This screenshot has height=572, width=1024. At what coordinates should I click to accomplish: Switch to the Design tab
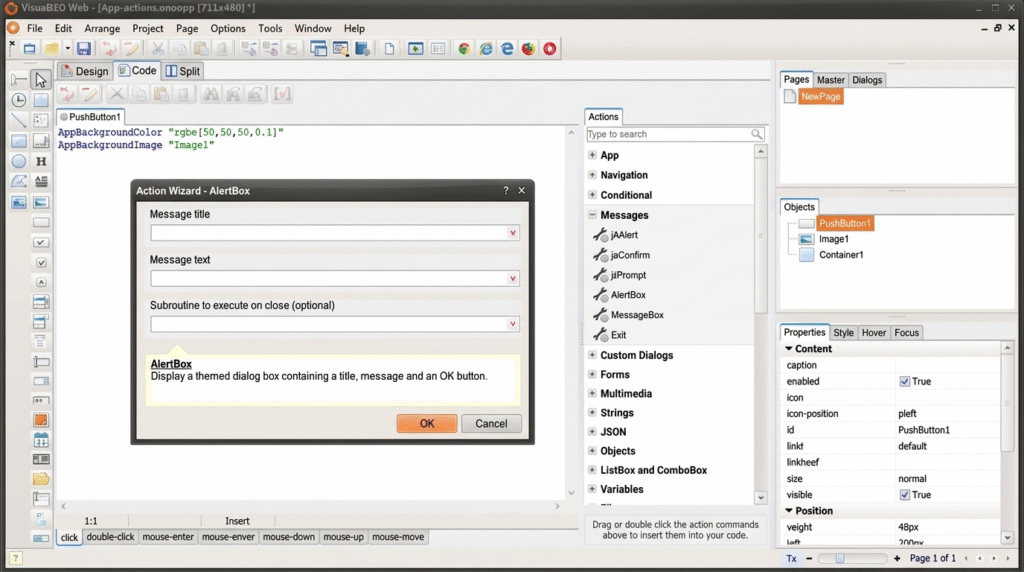(85, 71)
